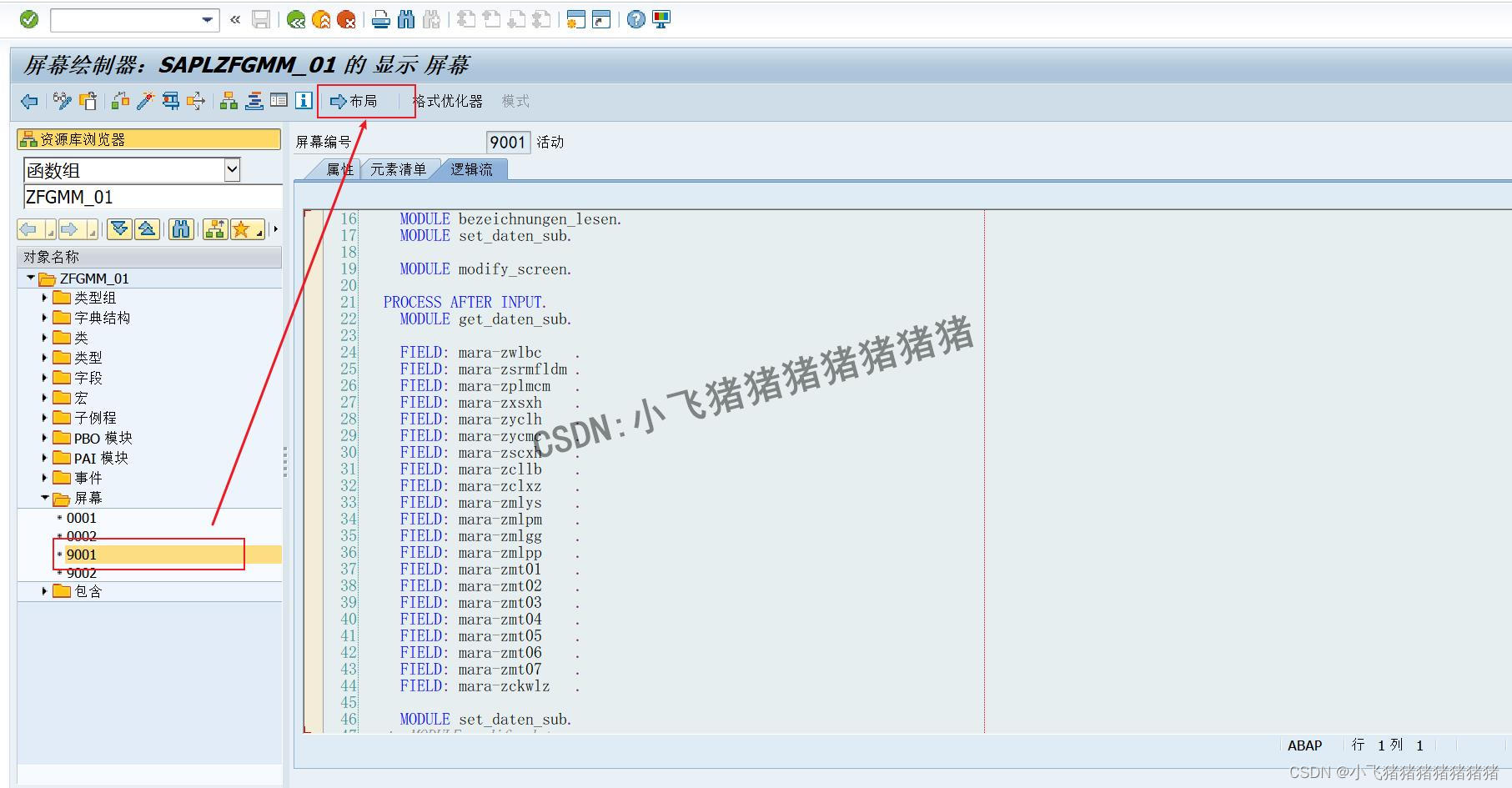1512x788 pixels.
Task: Click the Print icon
Action: 381,19
